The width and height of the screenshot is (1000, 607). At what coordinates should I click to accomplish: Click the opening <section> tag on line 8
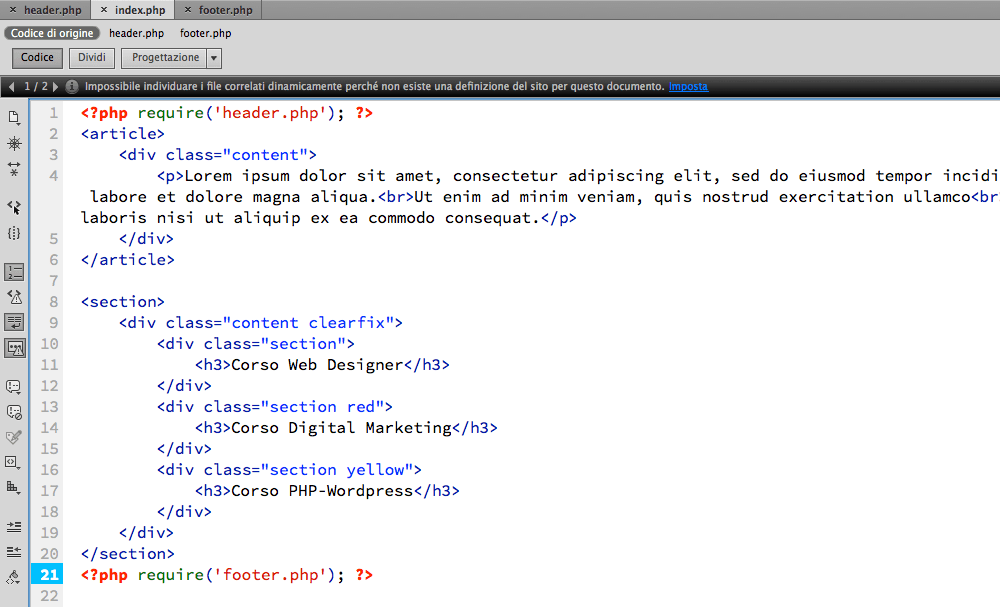tap(122, 302)
